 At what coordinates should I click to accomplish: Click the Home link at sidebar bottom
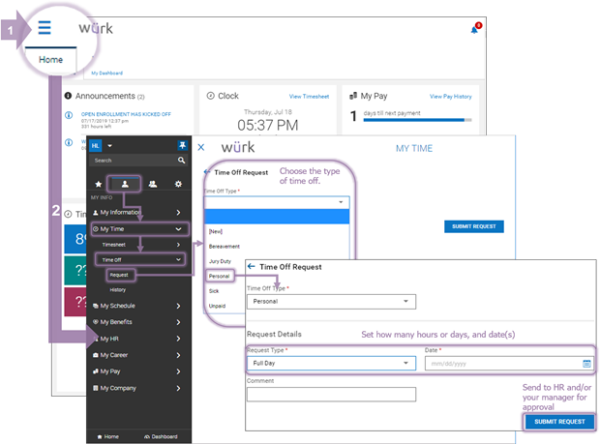(108, 436)
